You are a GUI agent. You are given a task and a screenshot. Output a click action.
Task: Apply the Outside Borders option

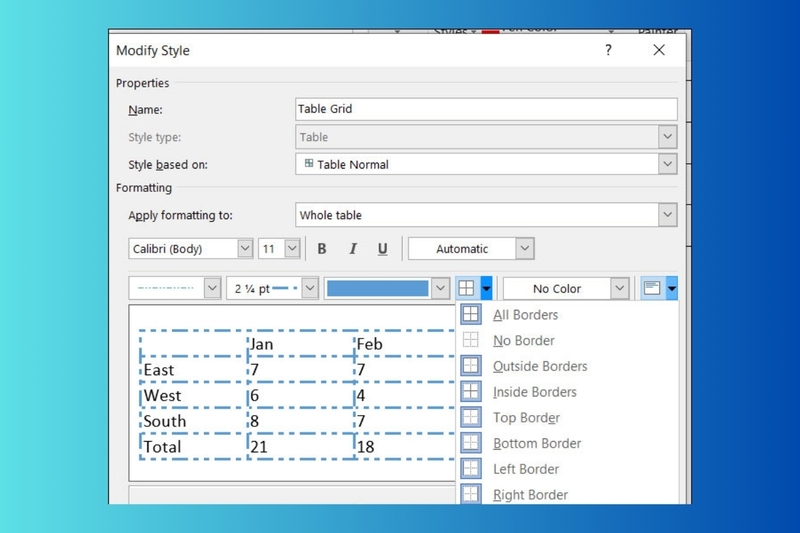tap(471, 366)
